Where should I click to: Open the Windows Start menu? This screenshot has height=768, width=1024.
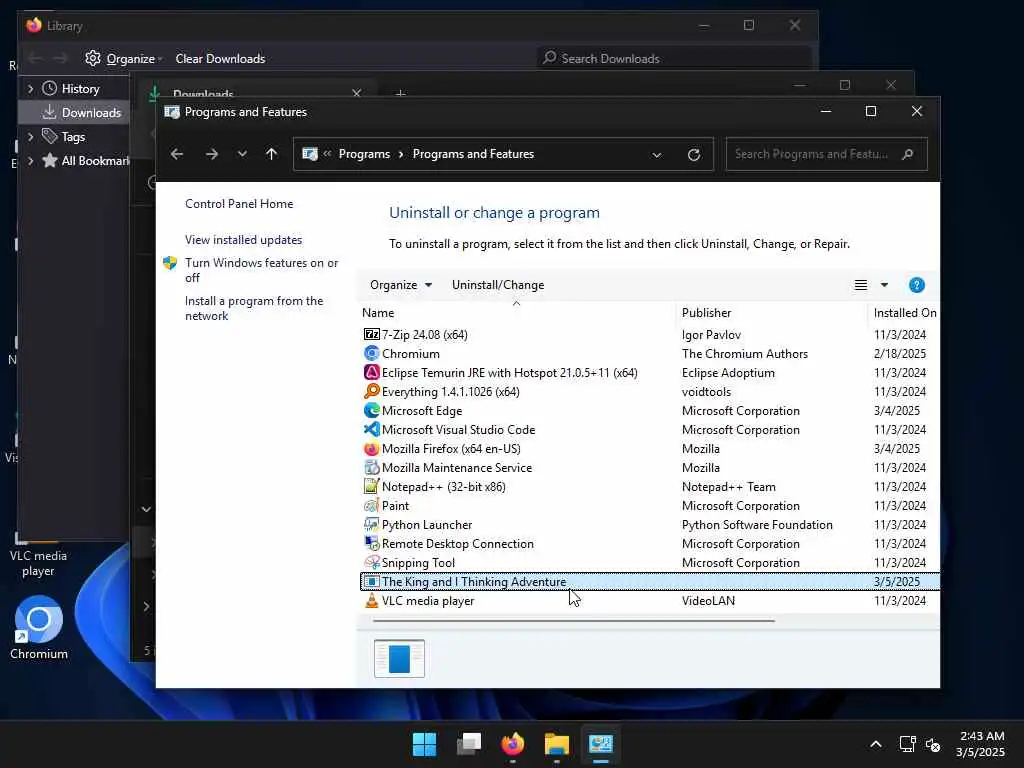(x=424, y=744)
